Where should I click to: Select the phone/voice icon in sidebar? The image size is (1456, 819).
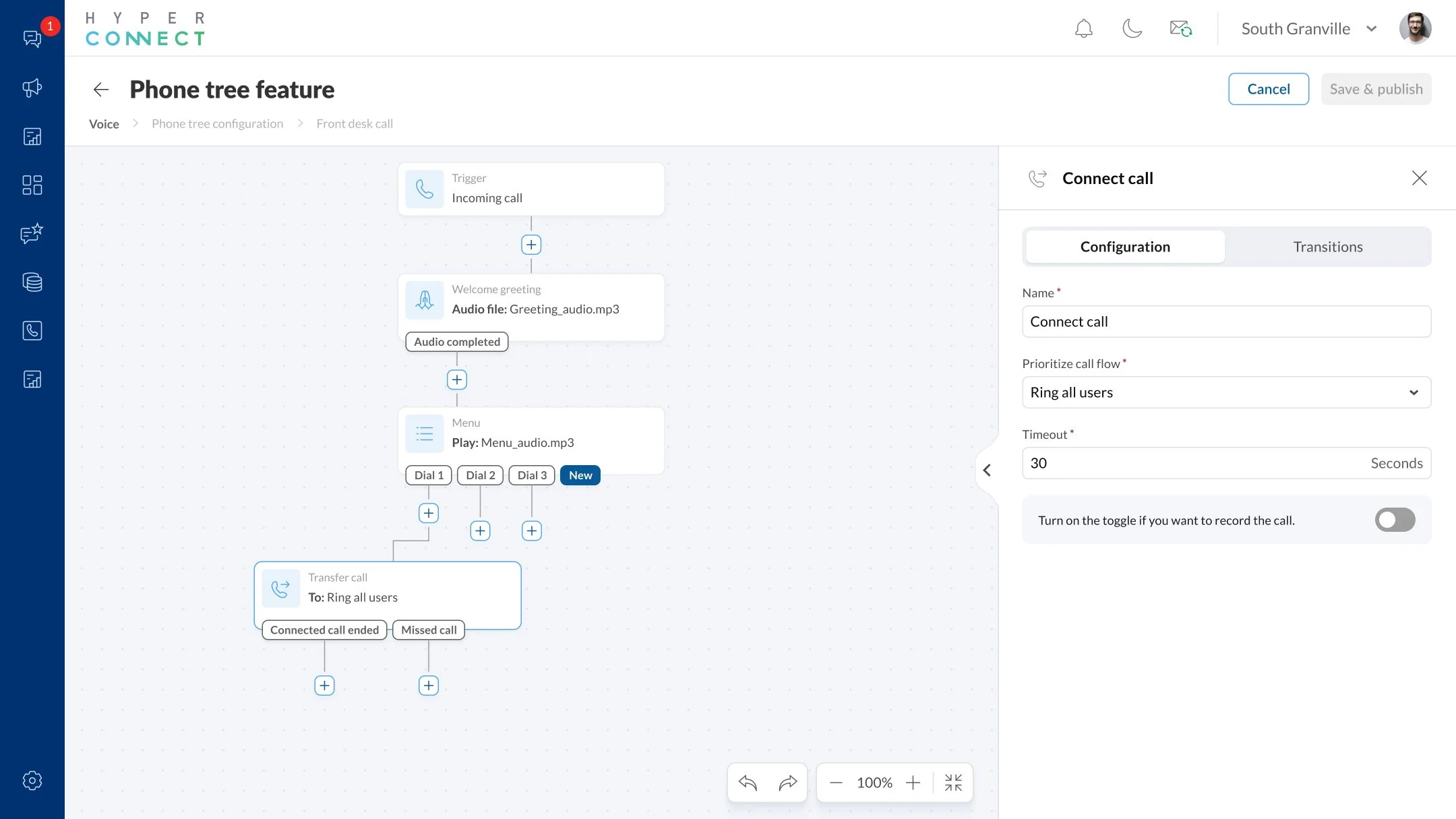pos(32,330)
